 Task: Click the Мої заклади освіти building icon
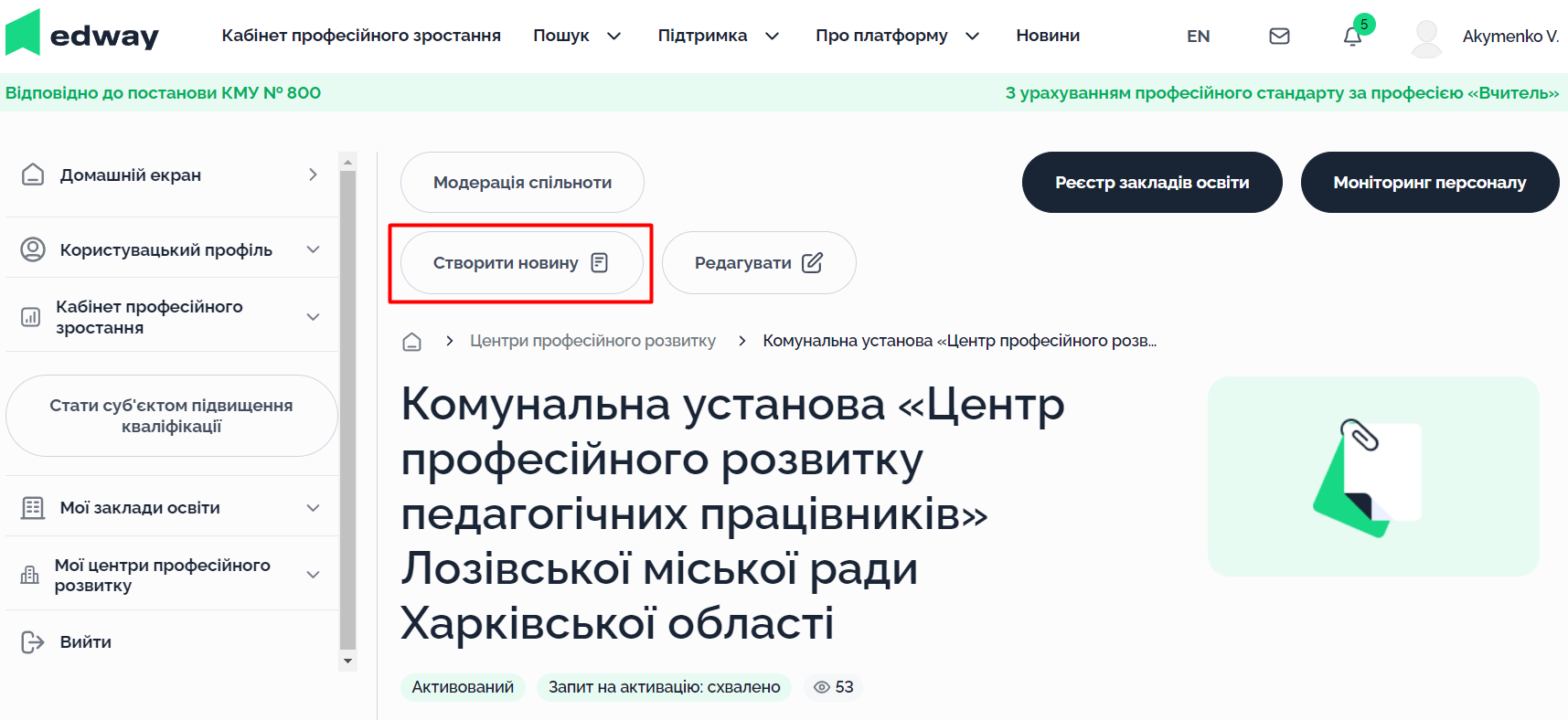tap(33, 508)
